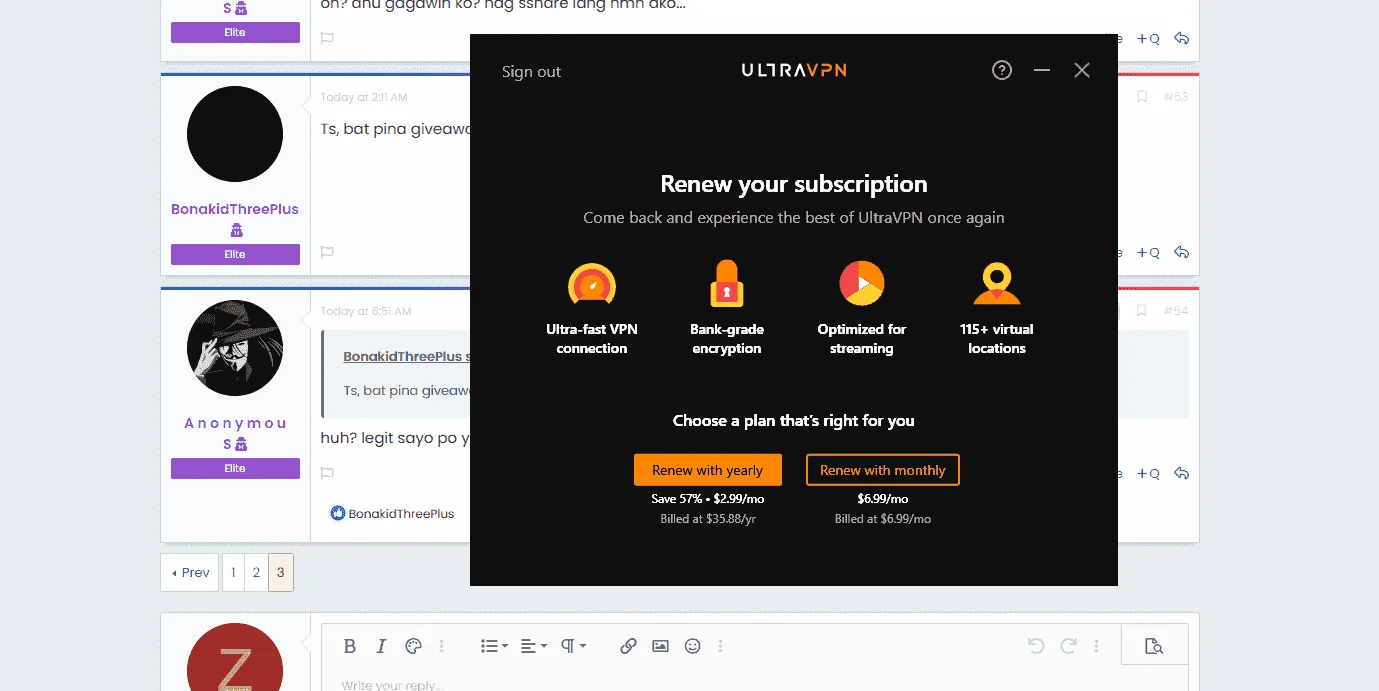Go to page 1 of thread

coord(233,573)
